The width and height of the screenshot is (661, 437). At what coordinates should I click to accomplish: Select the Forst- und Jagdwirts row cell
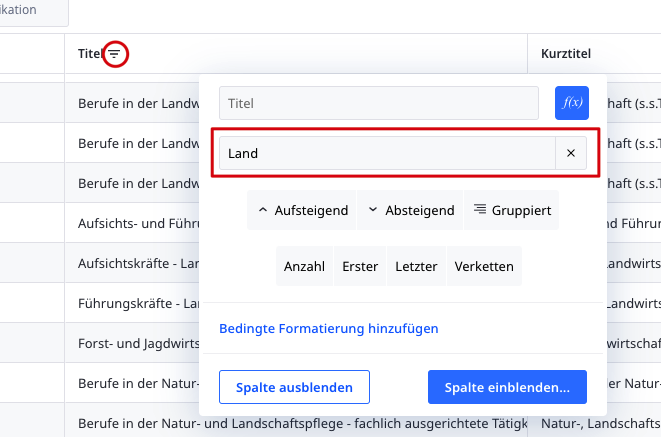pos(137,342)
